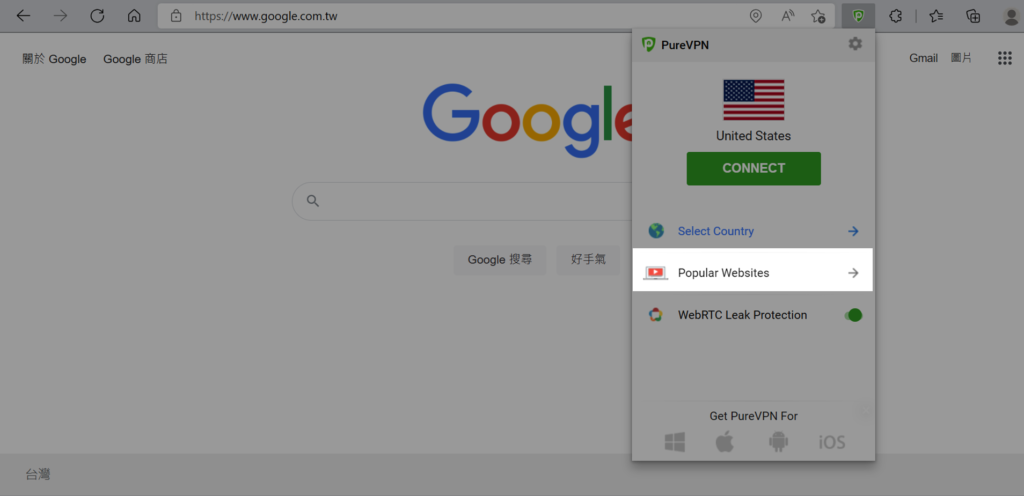Get PureVPN for iOS icon
The image size is (1024, 496).
tap(832, 442)
